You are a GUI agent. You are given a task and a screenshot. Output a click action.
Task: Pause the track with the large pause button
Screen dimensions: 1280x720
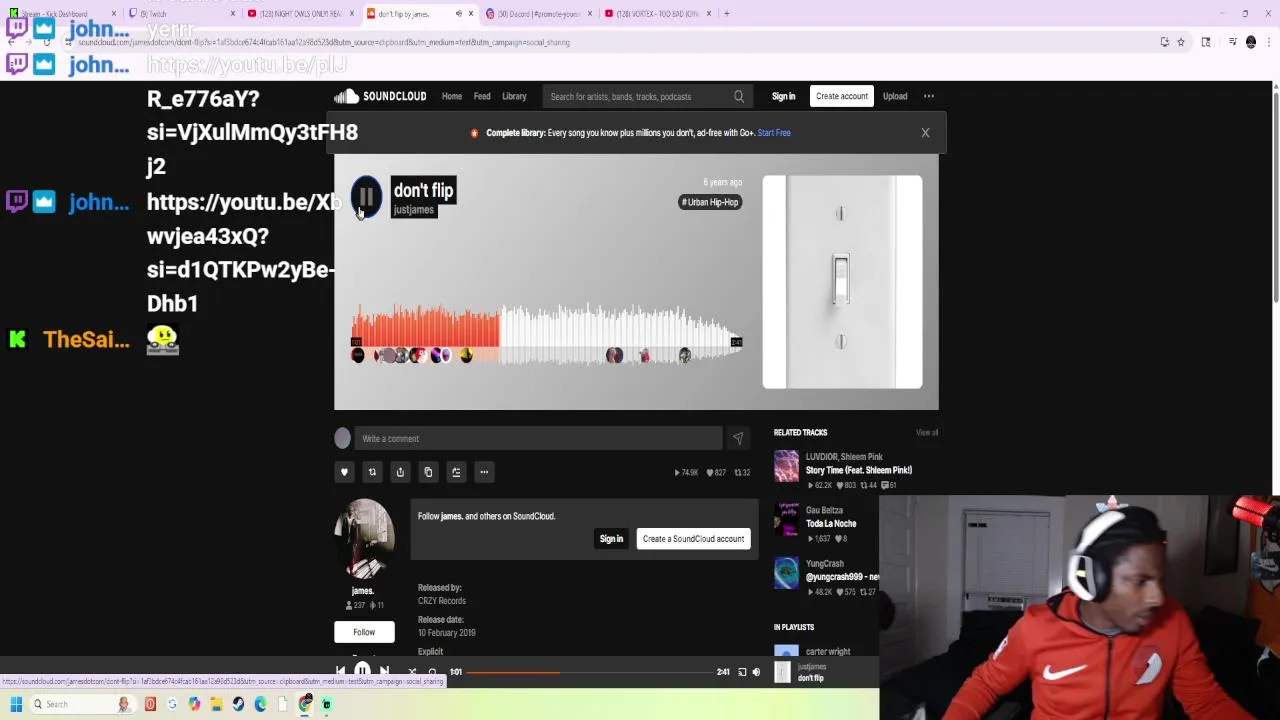click(365, 197)
